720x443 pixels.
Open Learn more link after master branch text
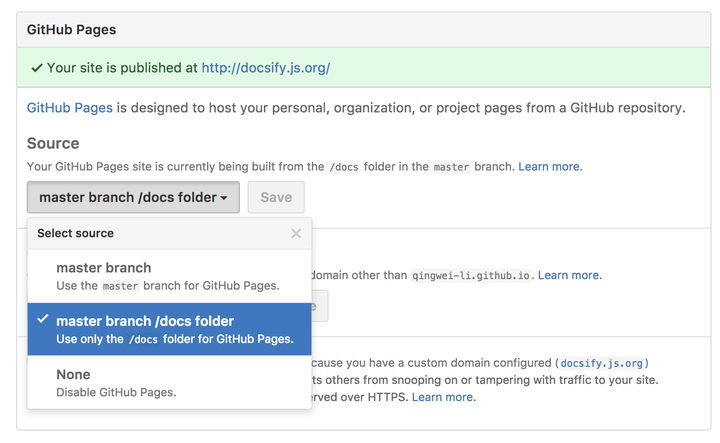click(x=550, y=166)
